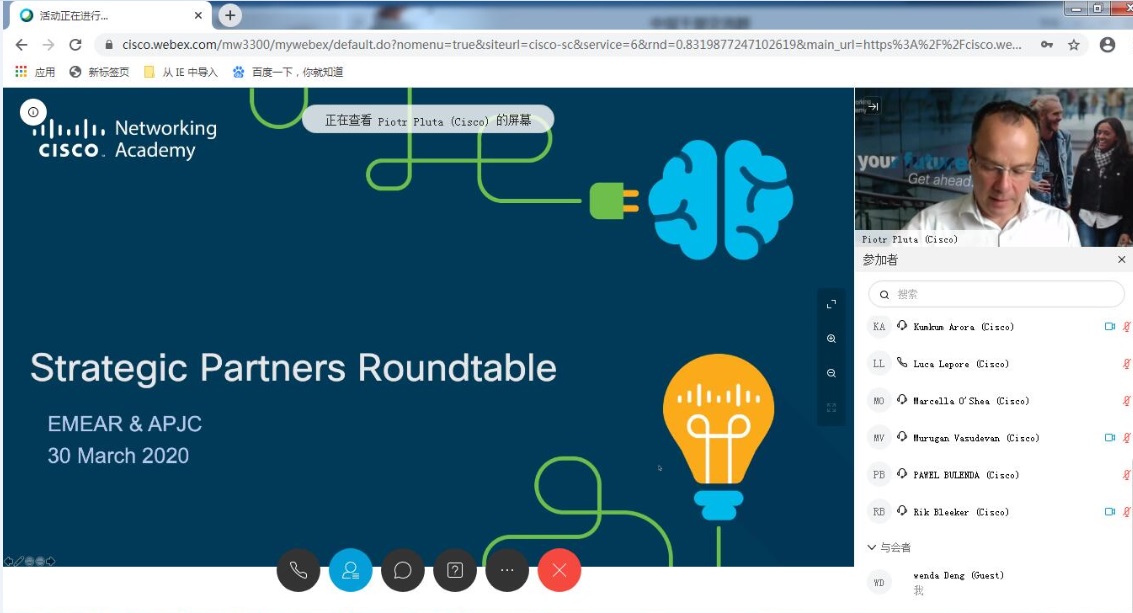This screenshot has width=1133, height=613.
Task: Toggle the participants panel button
Action: pos(350,570)
